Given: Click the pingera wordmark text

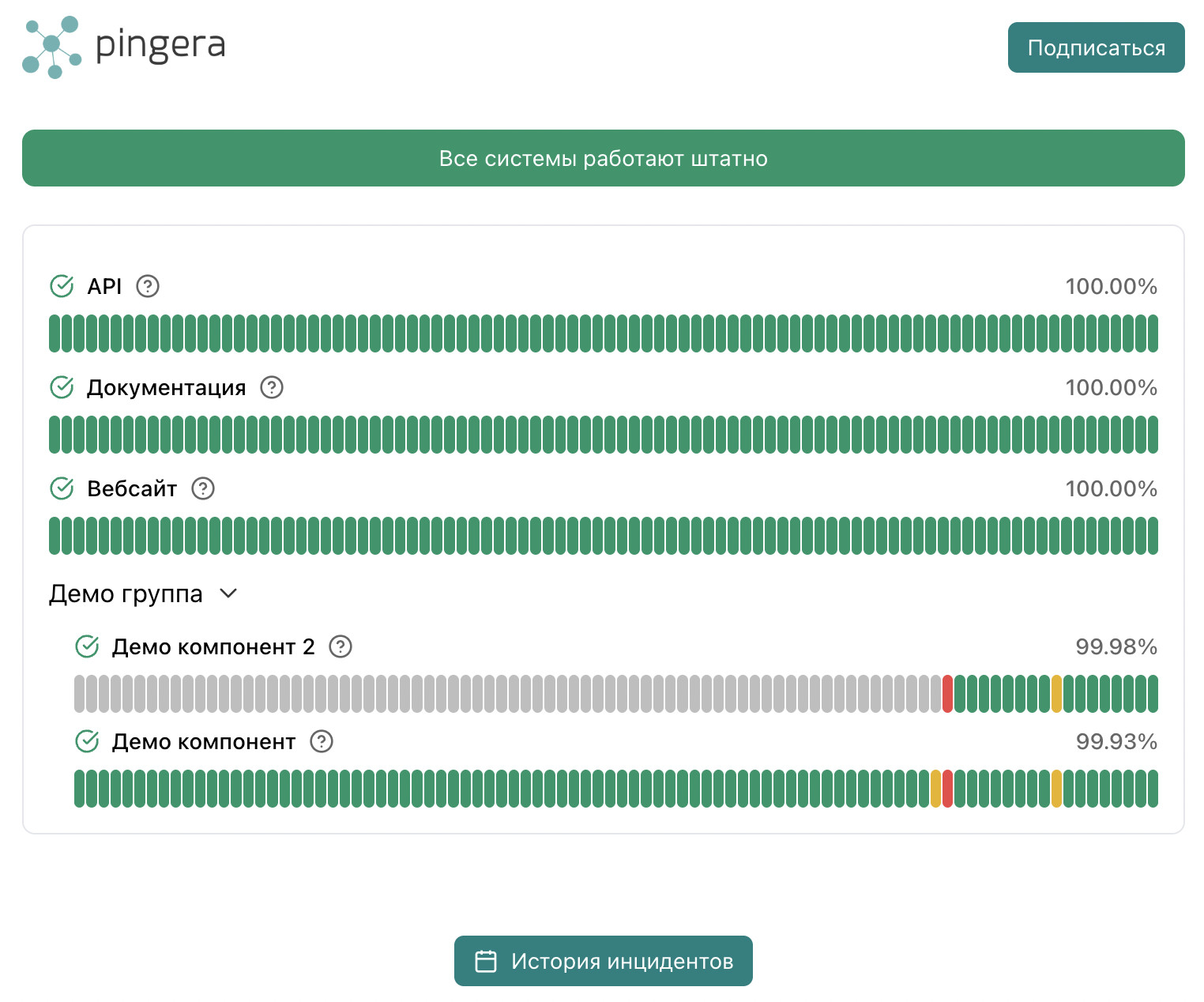Looking at the screenshot, I should (x=160, y=46).
